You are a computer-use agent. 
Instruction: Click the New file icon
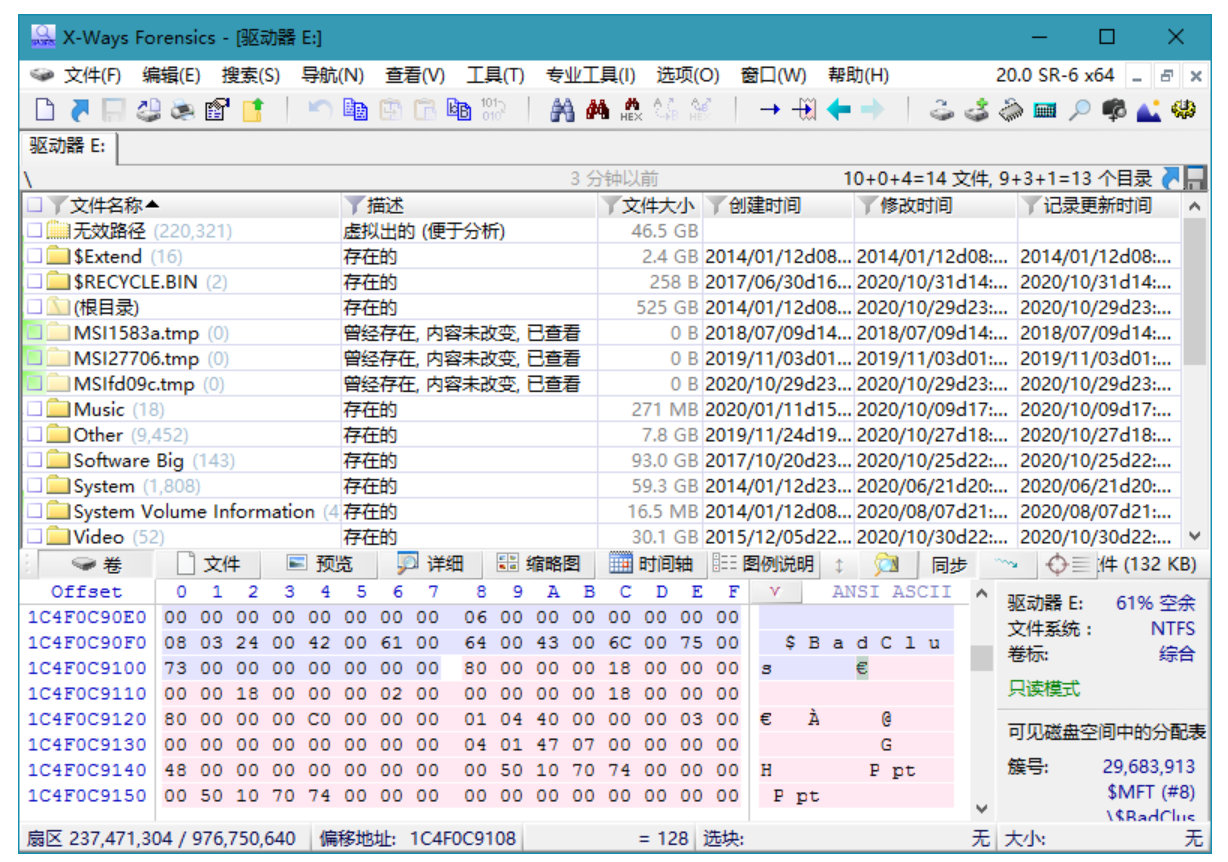(x=45, y=111)
